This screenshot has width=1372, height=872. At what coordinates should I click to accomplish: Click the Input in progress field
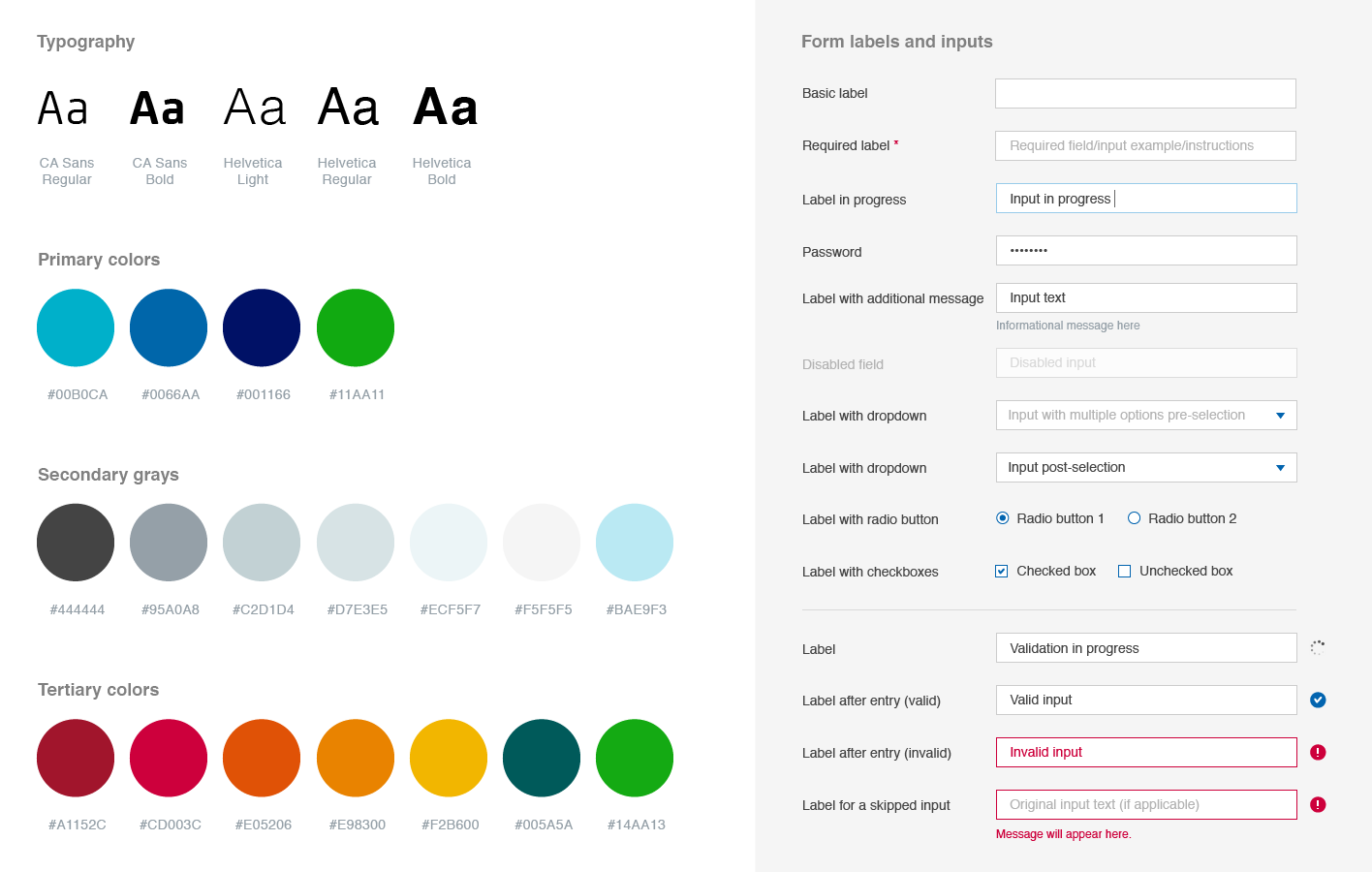[x=1146, y=198]
